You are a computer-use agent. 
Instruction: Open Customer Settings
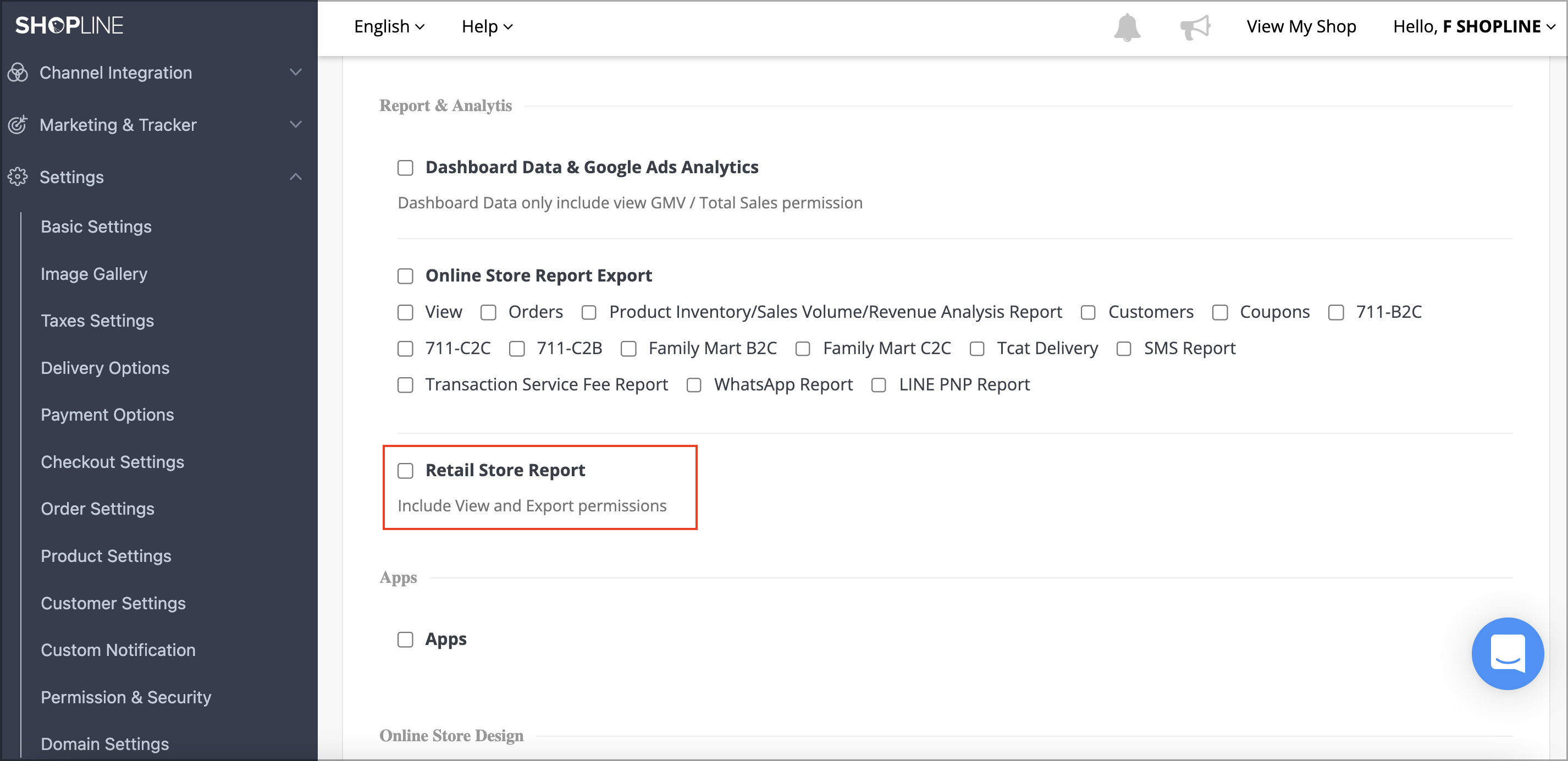tap(113, 603)
